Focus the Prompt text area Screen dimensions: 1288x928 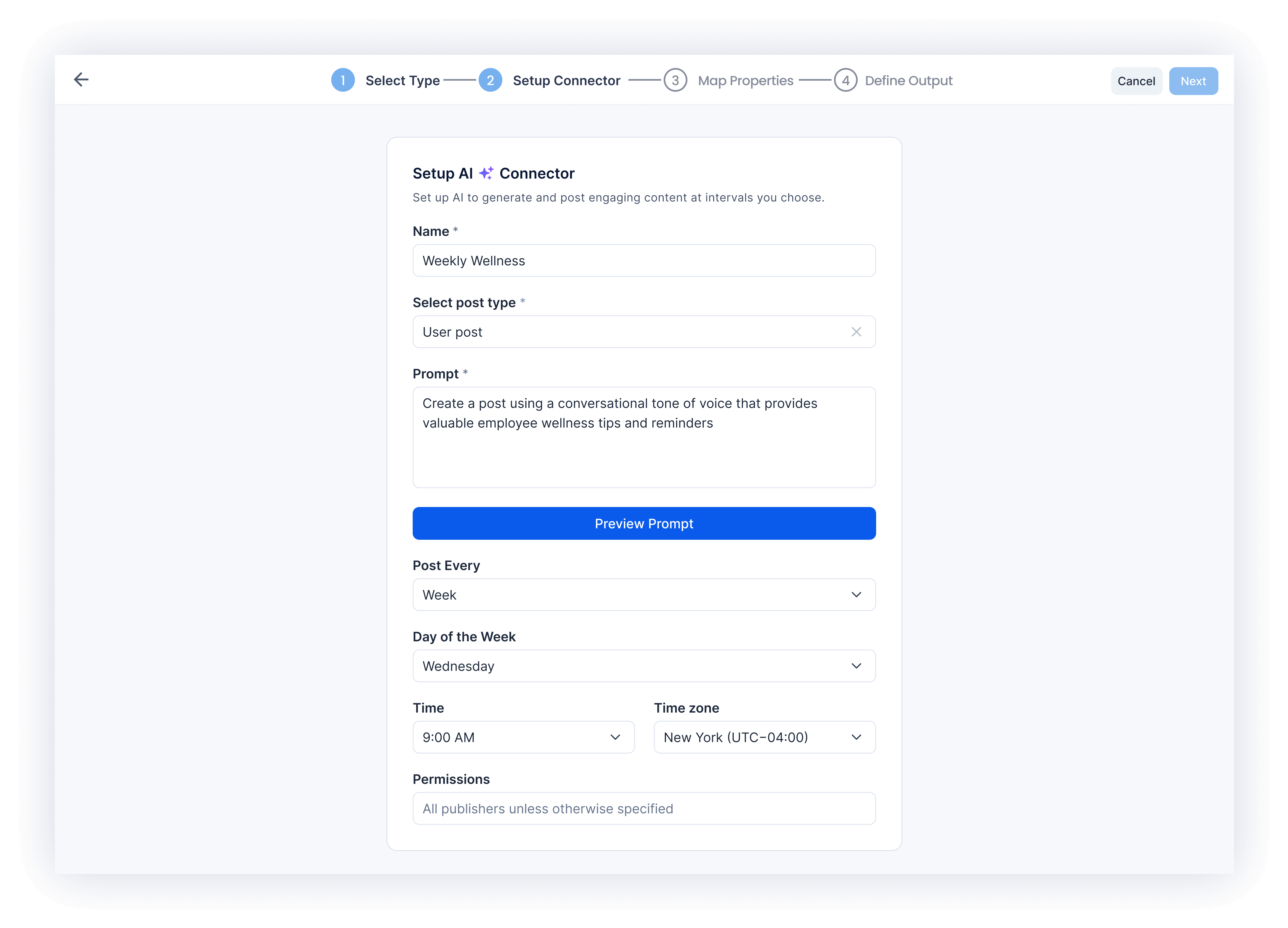644,437
